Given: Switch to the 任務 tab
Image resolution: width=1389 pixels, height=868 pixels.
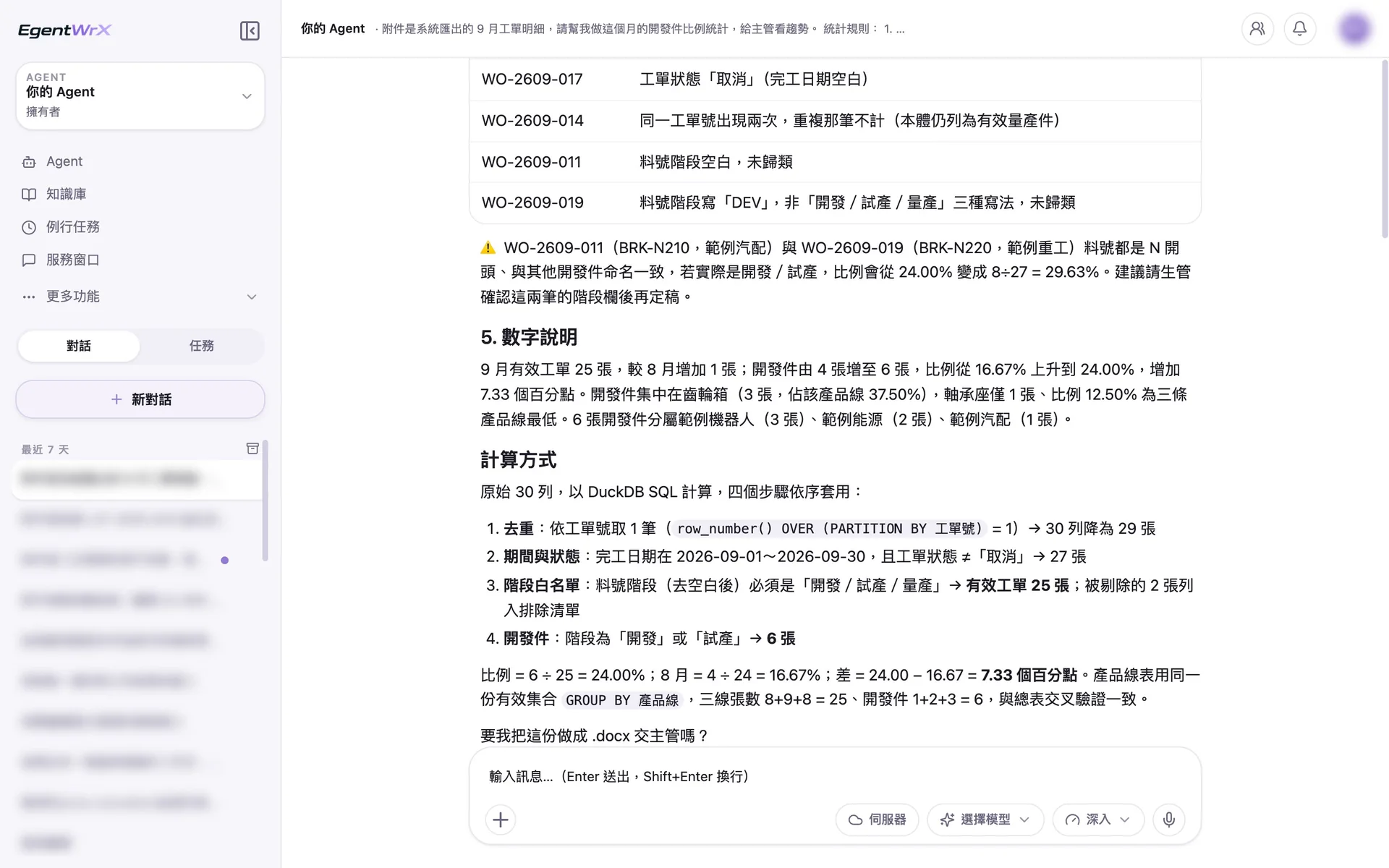Looking at the screenshot, I should point(202,346).
